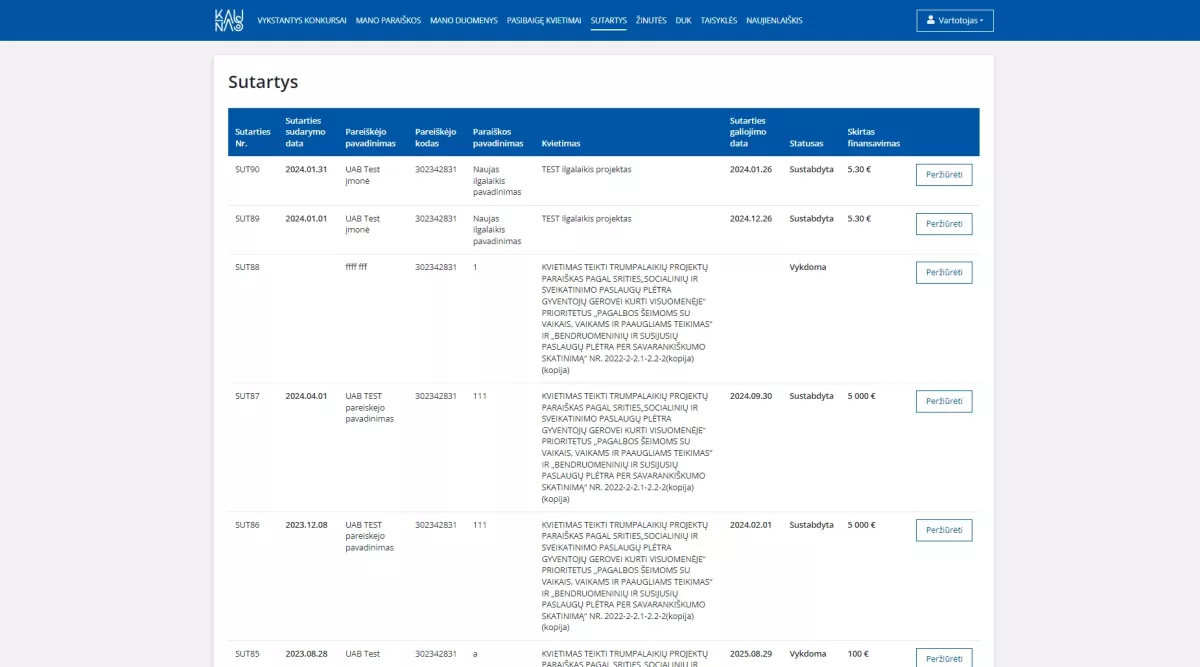This screenshot has width=1200, height=667.
Task: Open the Vartotojas dropdown menu
Action: pos(955,19)
